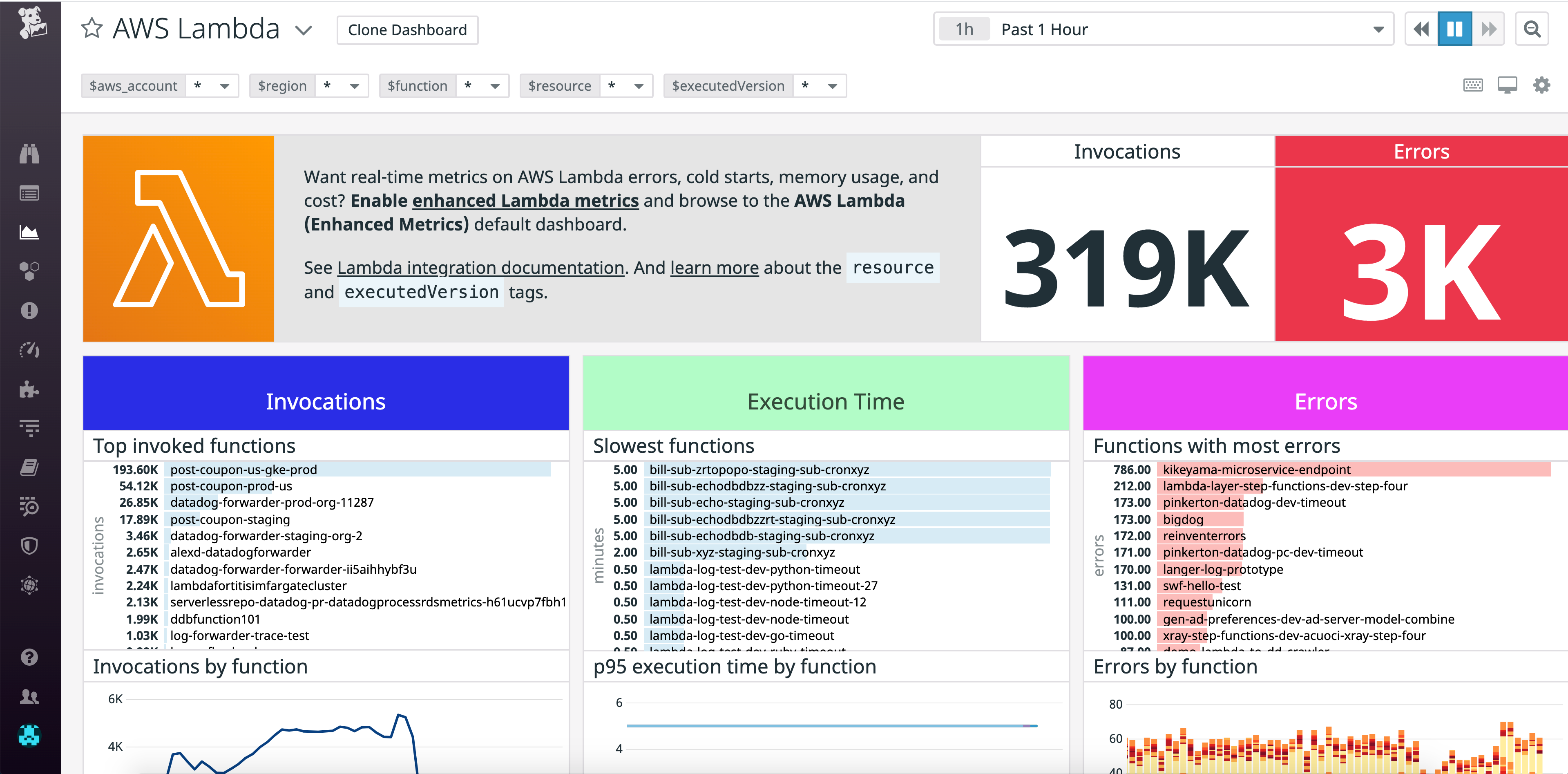The width and height of the screenshot is (1568, 774).
Task: Pause live dashboard updates
Action: point(1455,29)
